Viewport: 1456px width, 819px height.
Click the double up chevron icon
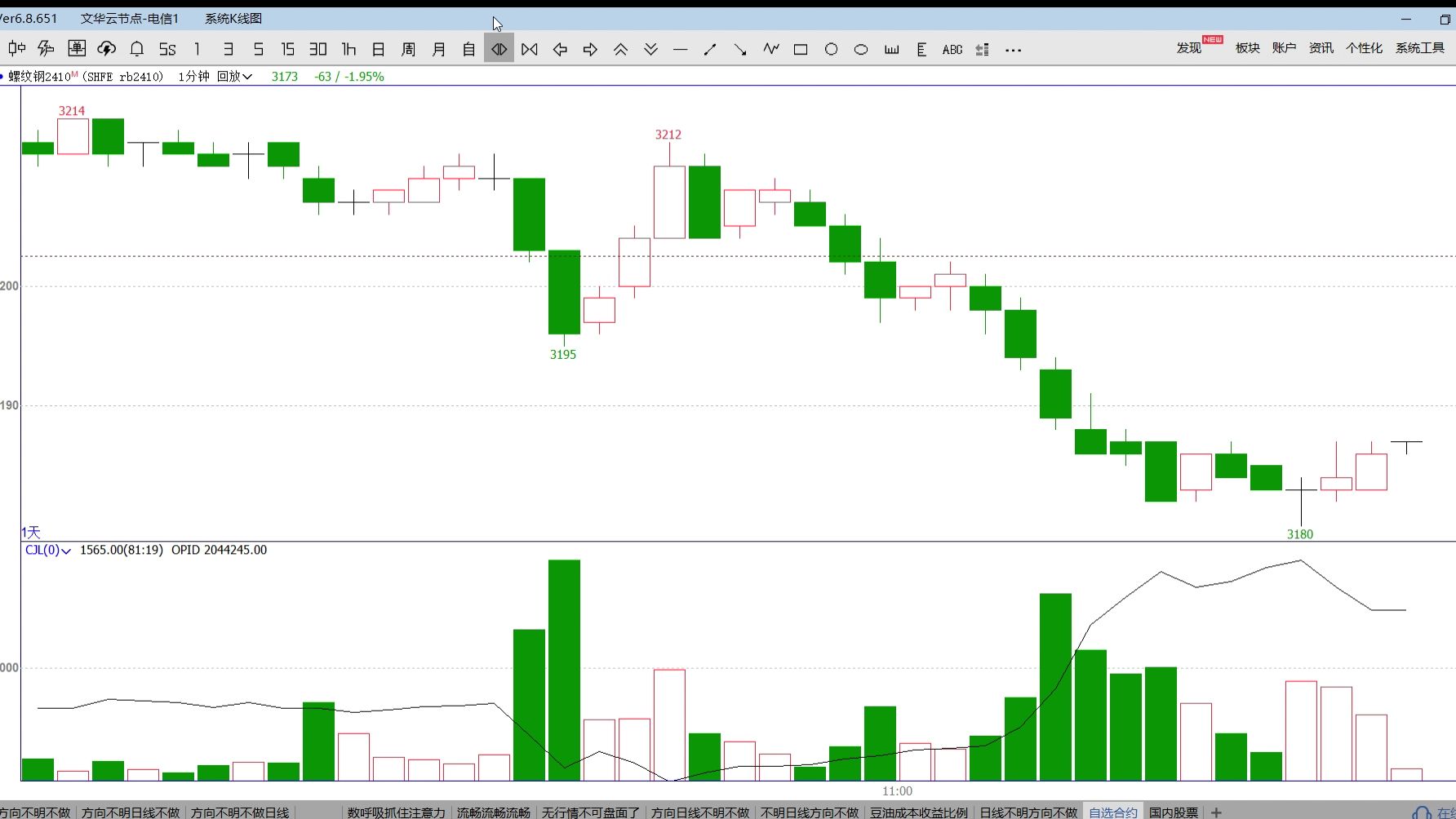[620, 50]
